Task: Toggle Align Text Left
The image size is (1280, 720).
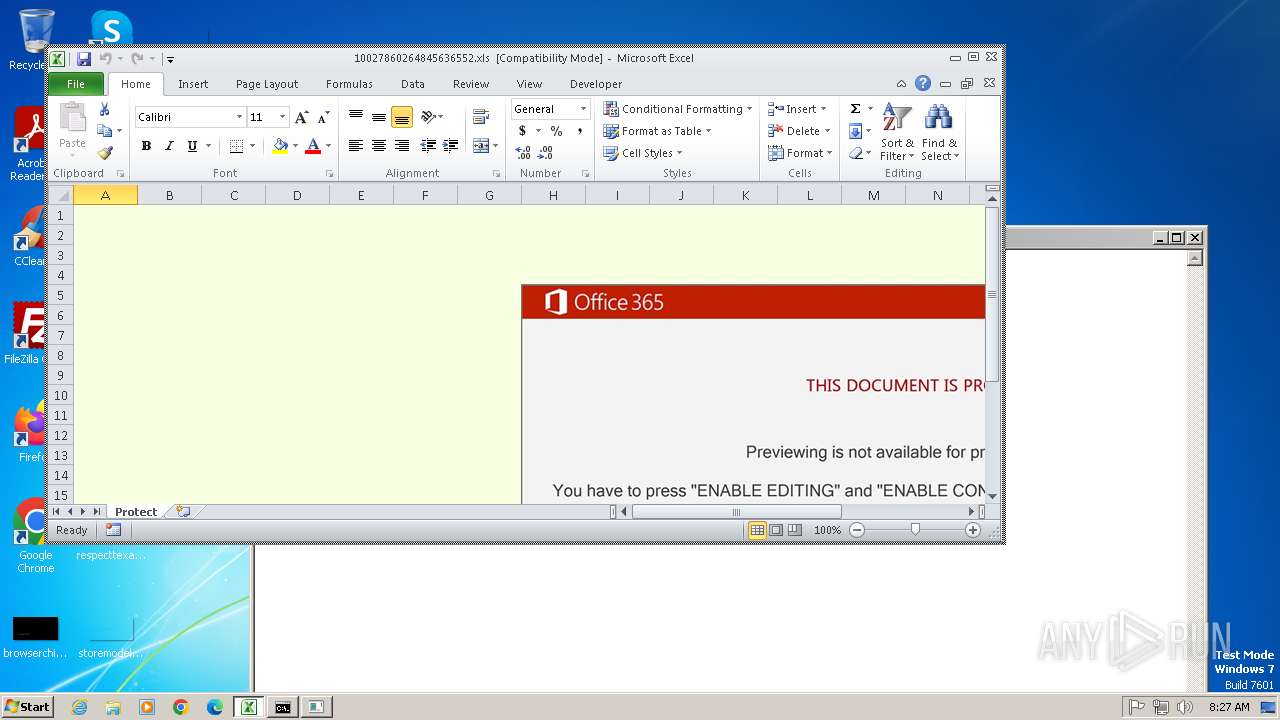Action: pos(355,146)
